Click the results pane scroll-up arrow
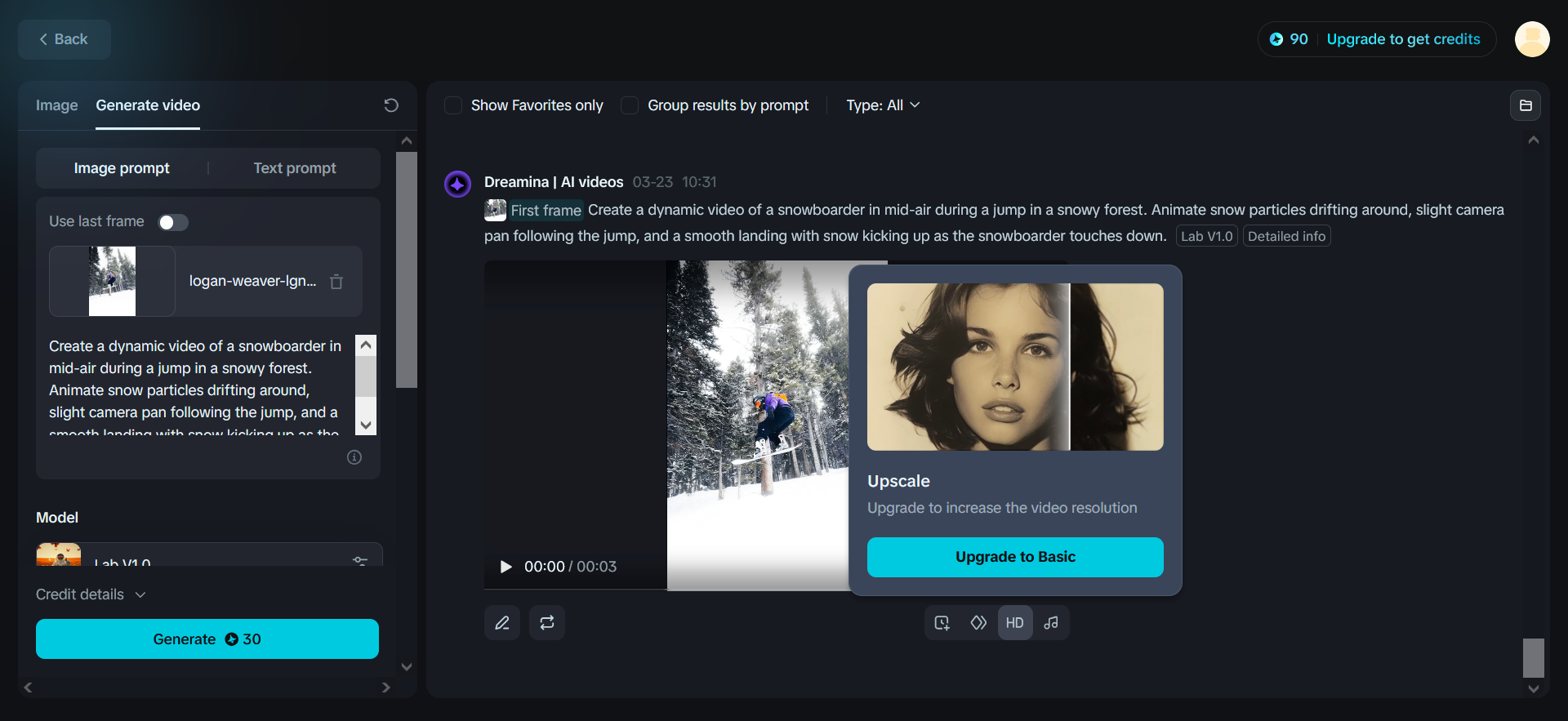This screenshot has height=721, width=1568. [1534, 140]
